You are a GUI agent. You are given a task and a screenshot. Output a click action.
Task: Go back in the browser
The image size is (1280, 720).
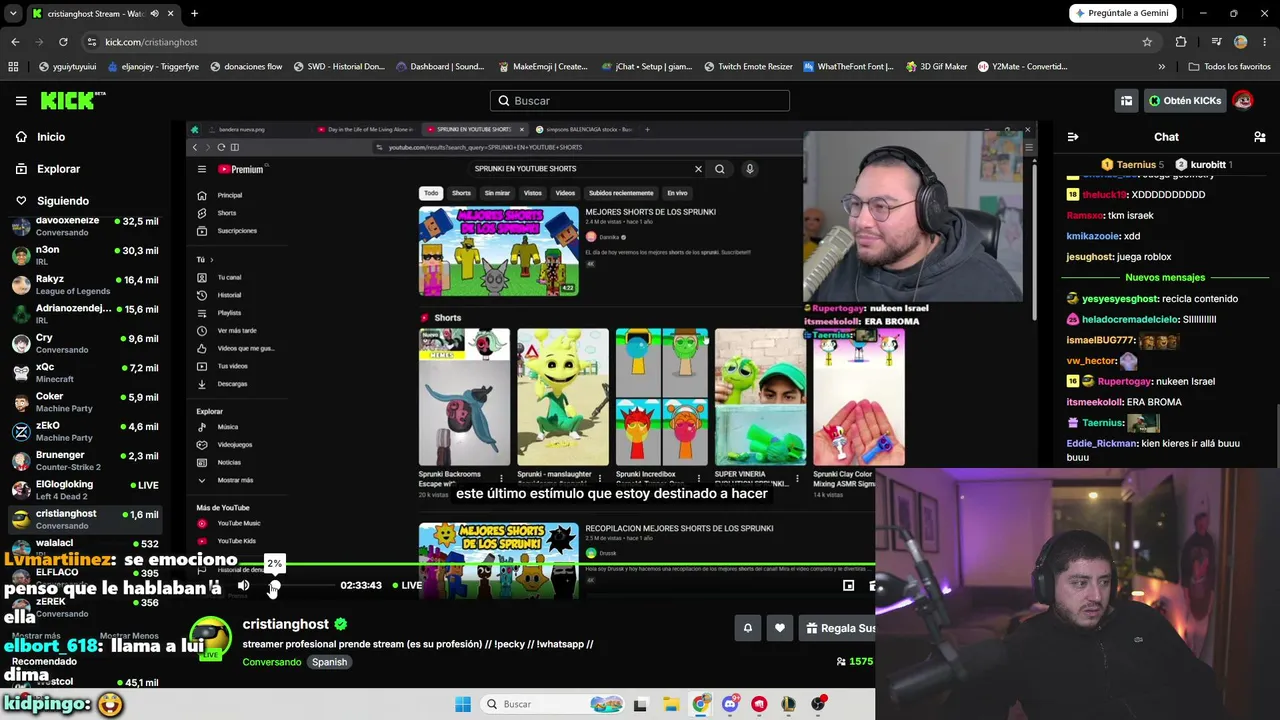point(15,42)
